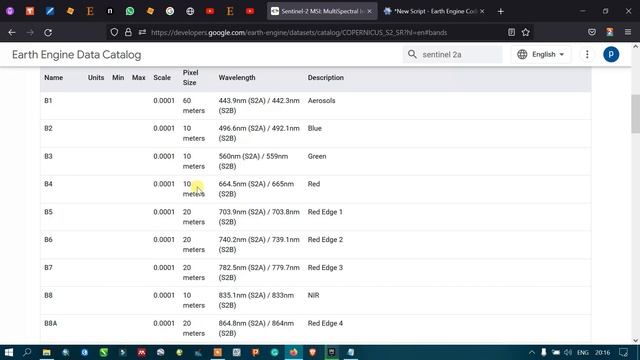Open Windows taskbar search
Viewport: 640px width, 360px height.
(27, 352)
